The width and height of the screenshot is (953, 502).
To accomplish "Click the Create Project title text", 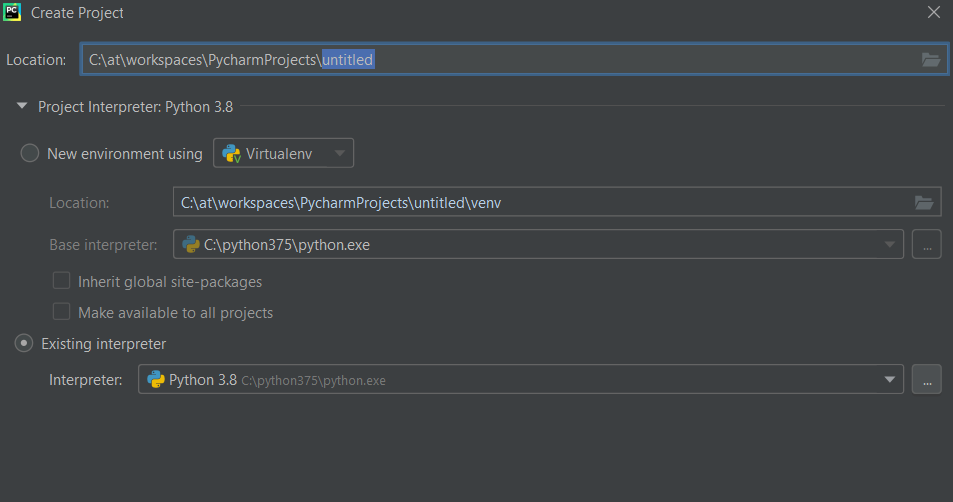I will click(x=77, y=13).
